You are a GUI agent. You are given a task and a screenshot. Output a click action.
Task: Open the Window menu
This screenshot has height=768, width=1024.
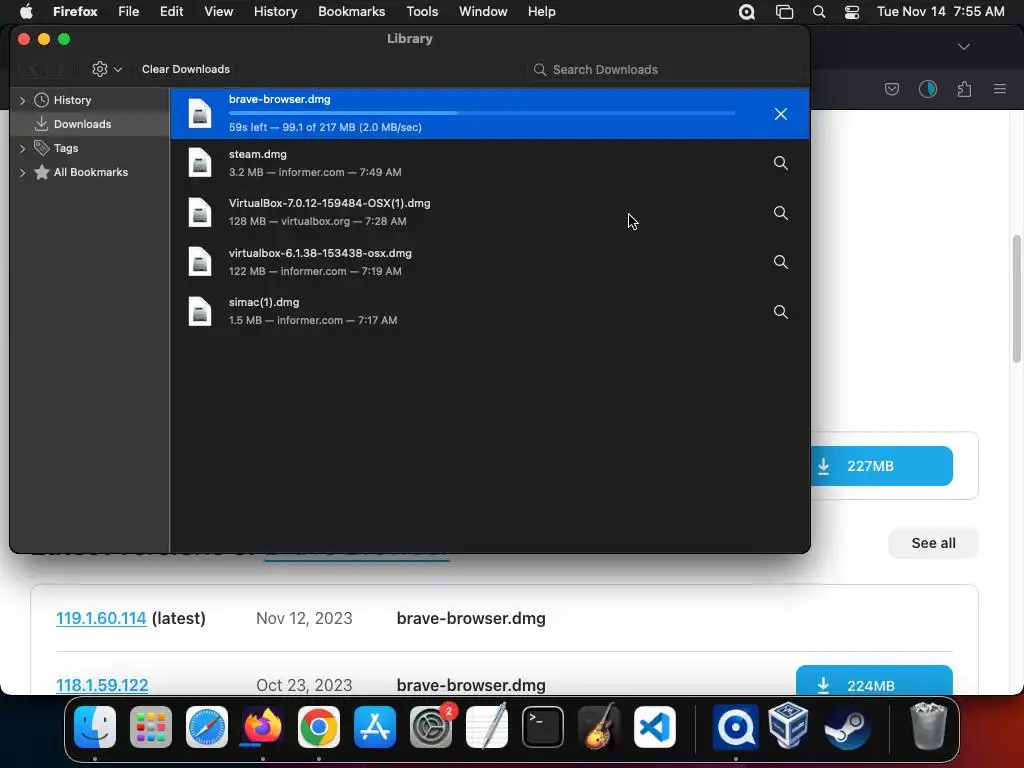[483, 12]
